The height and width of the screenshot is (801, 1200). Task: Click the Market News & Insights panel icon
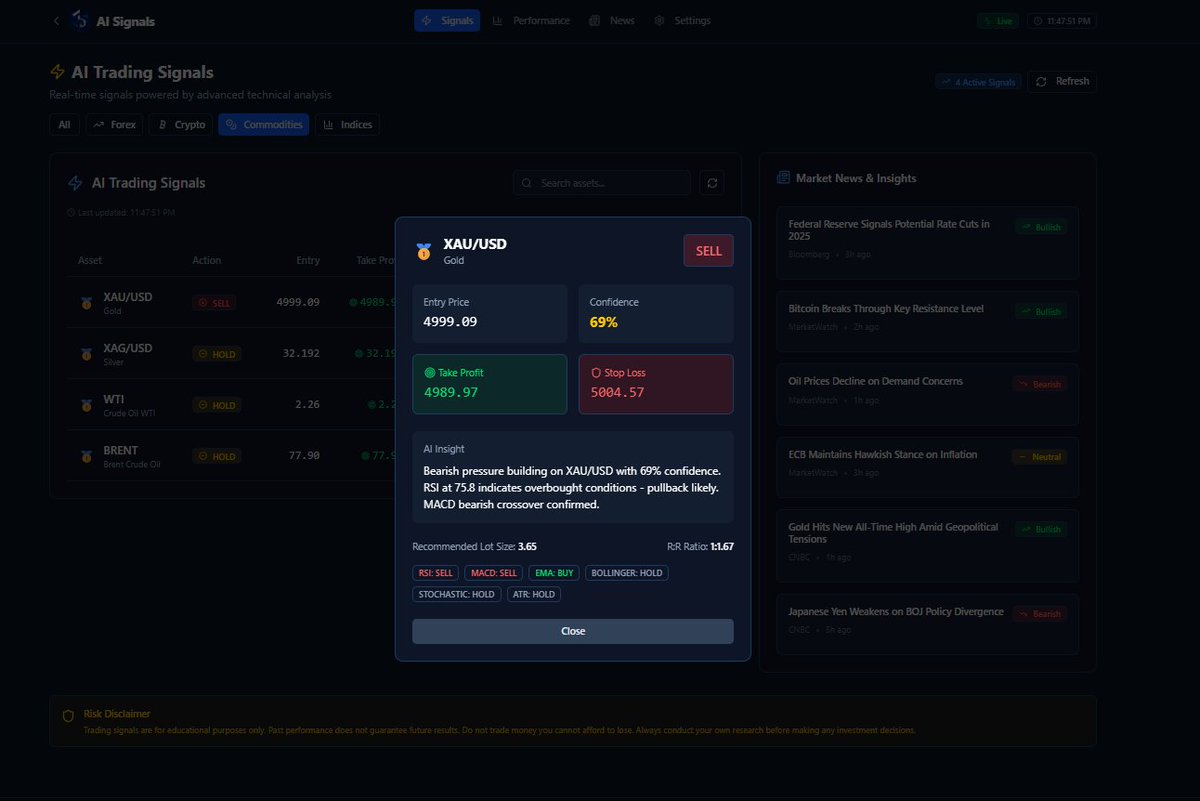tap(783, 178)
